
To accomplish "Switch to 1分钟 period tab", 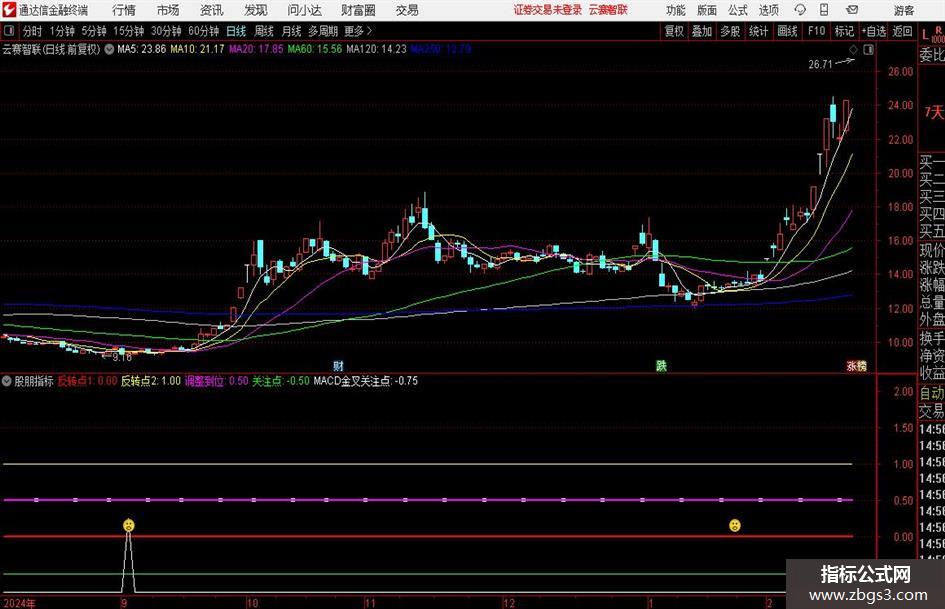I will 62,31.
